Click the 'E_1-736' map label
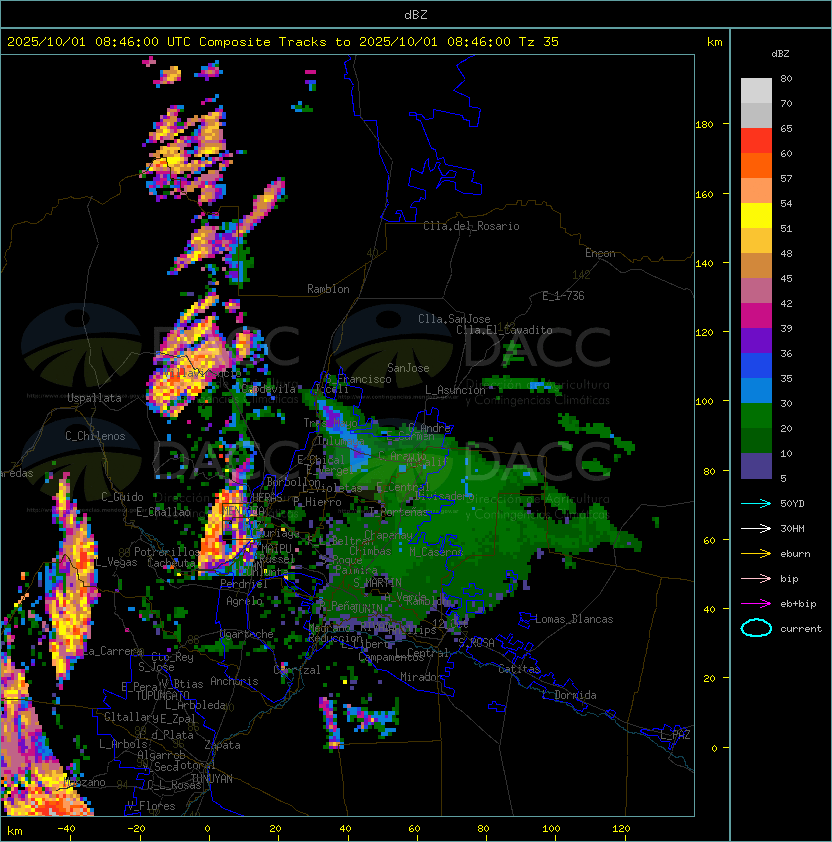Screen dimensions: 832x842 563,296
